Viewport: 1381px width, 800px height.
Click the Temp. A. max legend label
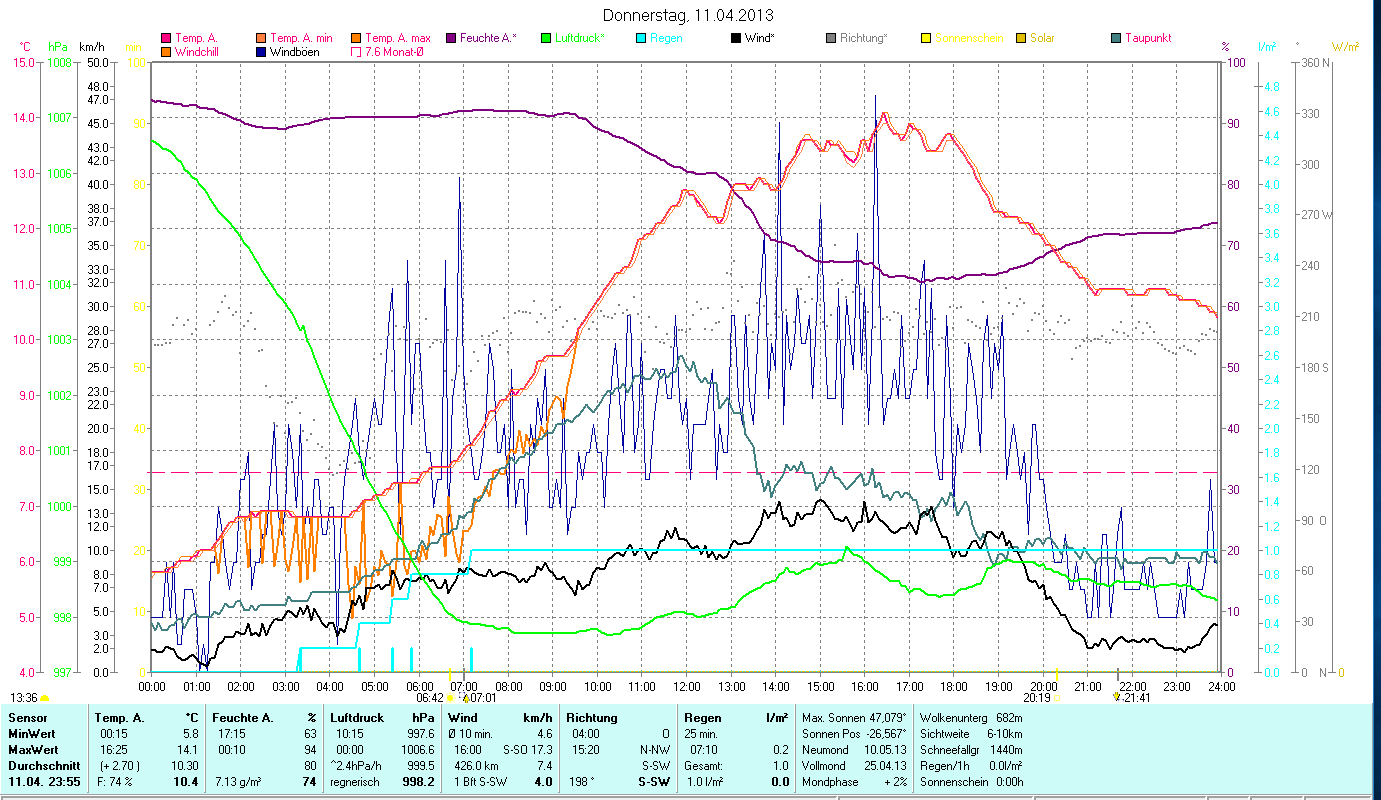(x=398, y=38)
